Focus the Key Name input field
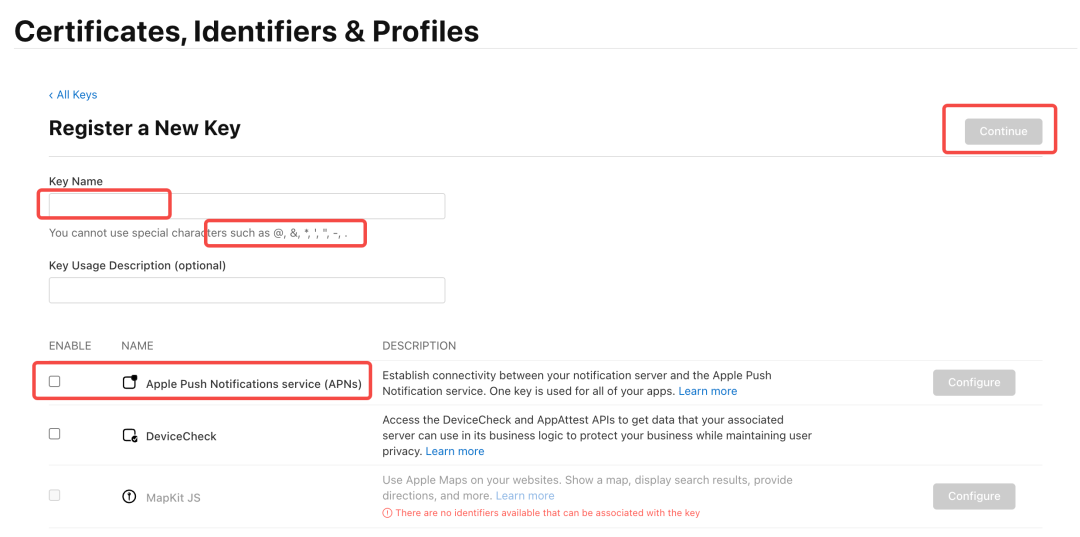This screenshot has height=537, width=1080. pyautogui.click(x=247, y=206)
